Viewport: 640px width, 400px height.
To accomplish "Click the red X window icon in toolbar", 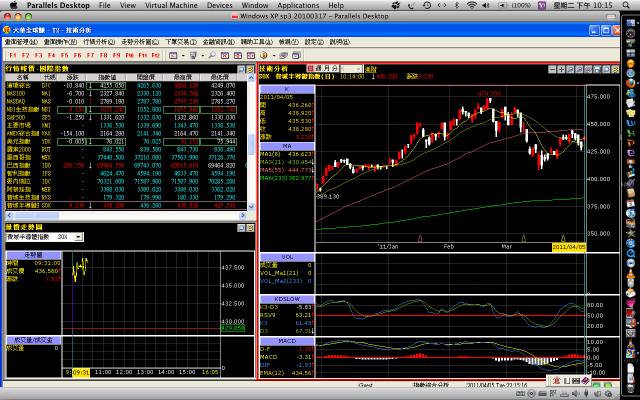I will pos(225,55).
